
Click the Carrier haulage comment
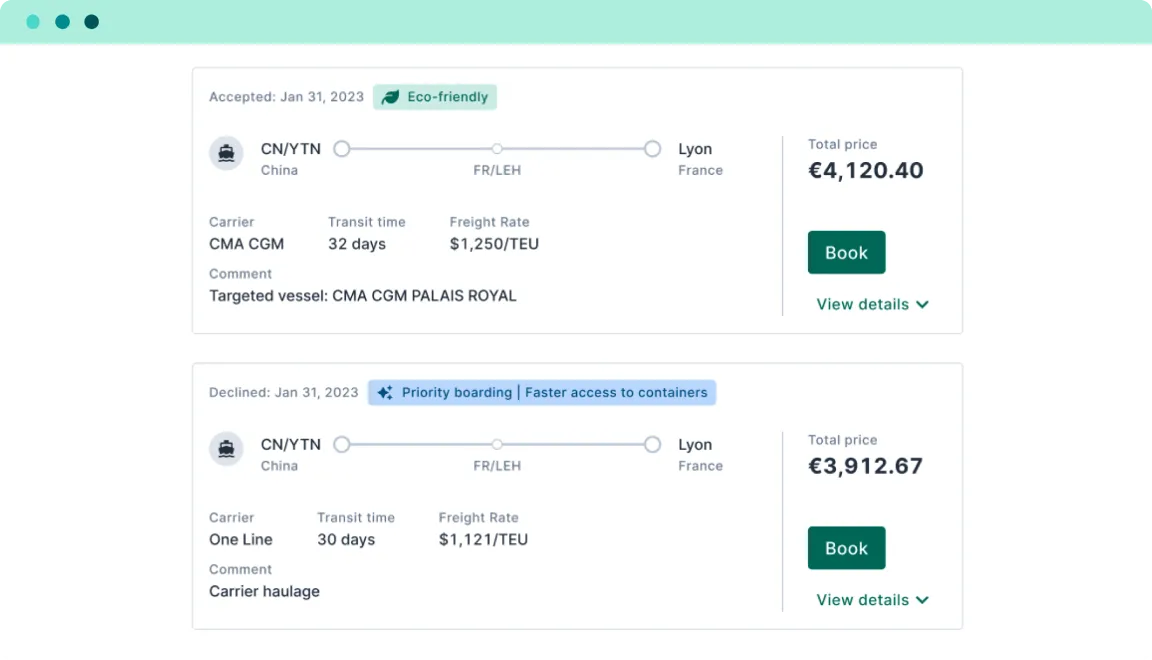tap(264, 592)
